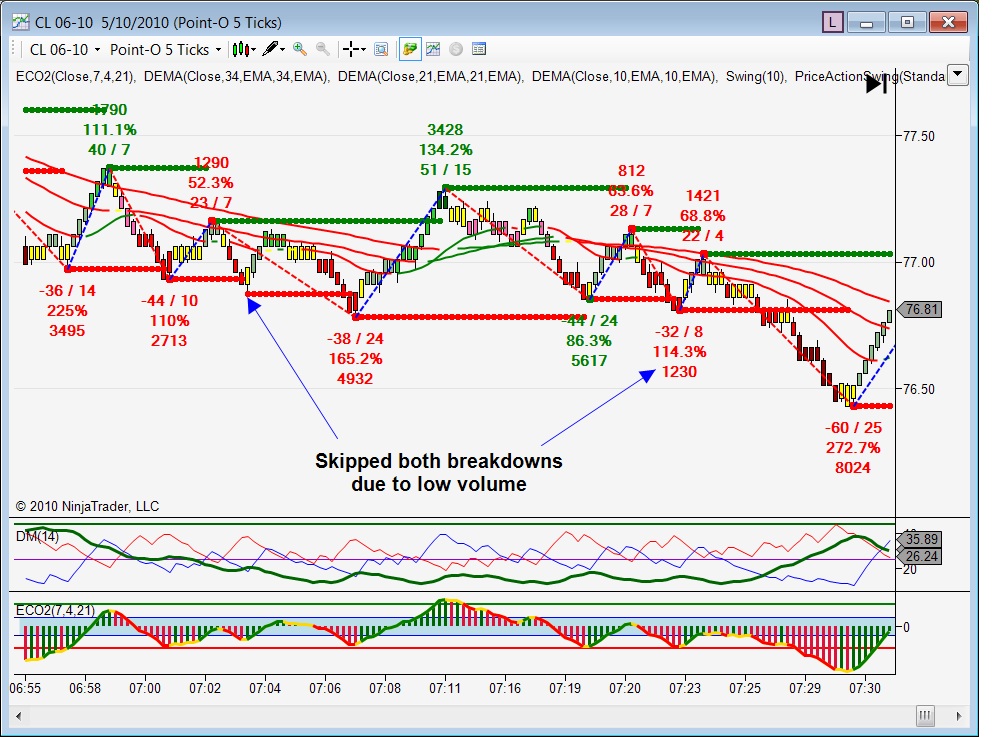Click the © 2010 NinjaTrader, LLC text
Screen dimensions: 1008x737
[x=87, y=507]
